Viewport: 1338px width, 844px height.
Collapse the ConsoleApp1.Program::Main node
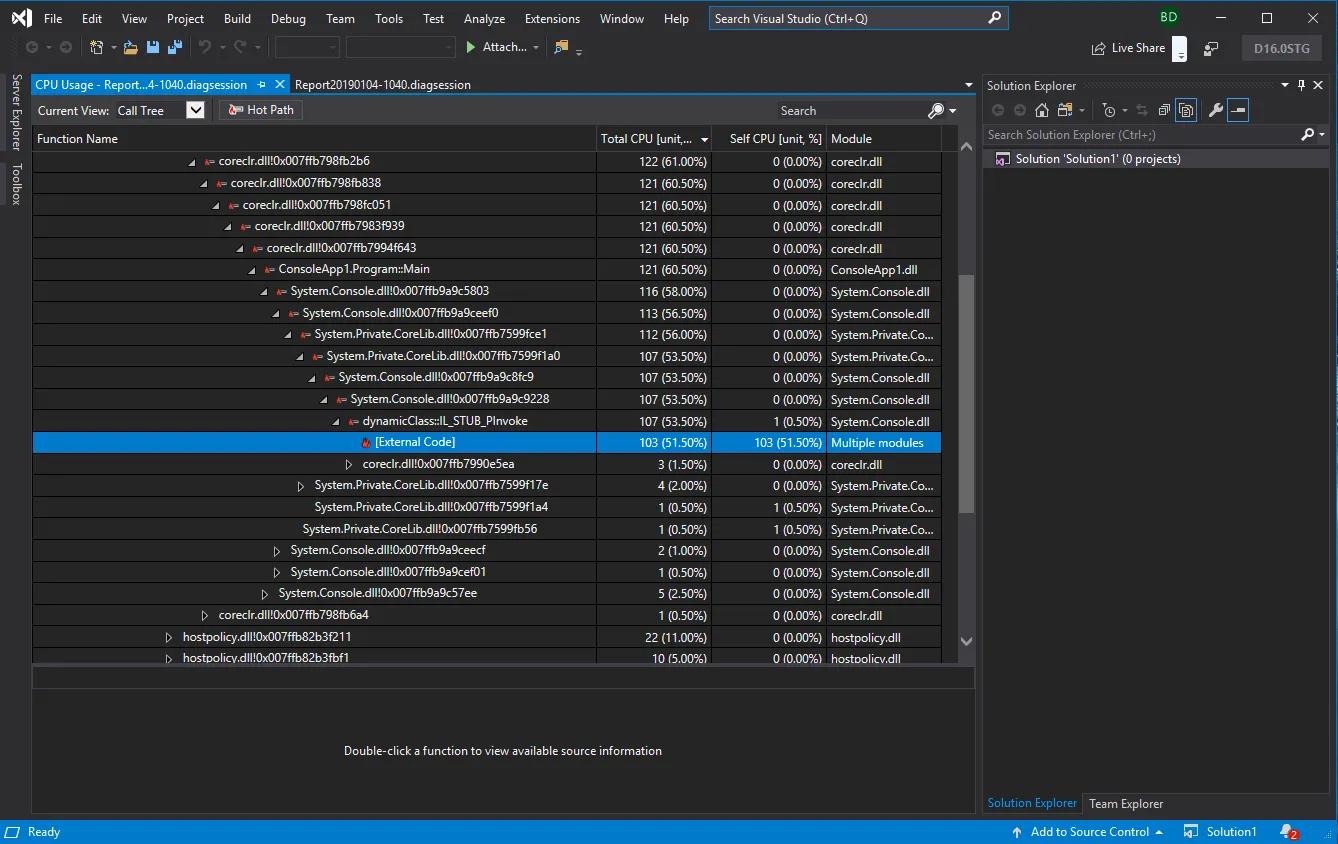click(x=253, y=270)
